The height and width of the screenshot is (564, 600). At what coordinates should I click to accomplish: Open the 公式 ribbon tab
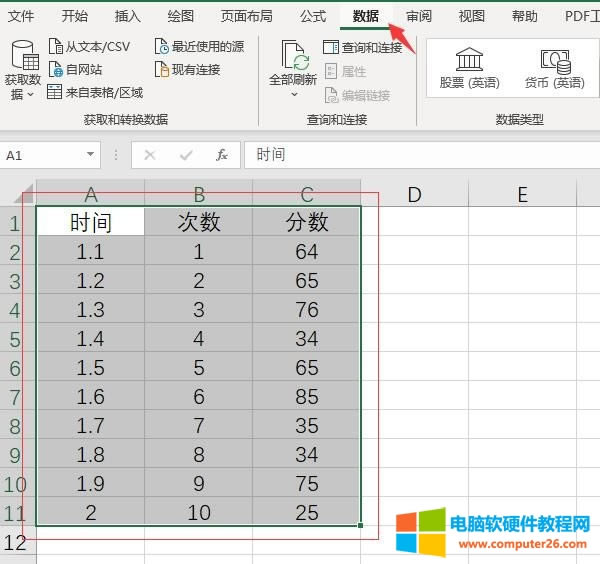[x=312, y=16]
